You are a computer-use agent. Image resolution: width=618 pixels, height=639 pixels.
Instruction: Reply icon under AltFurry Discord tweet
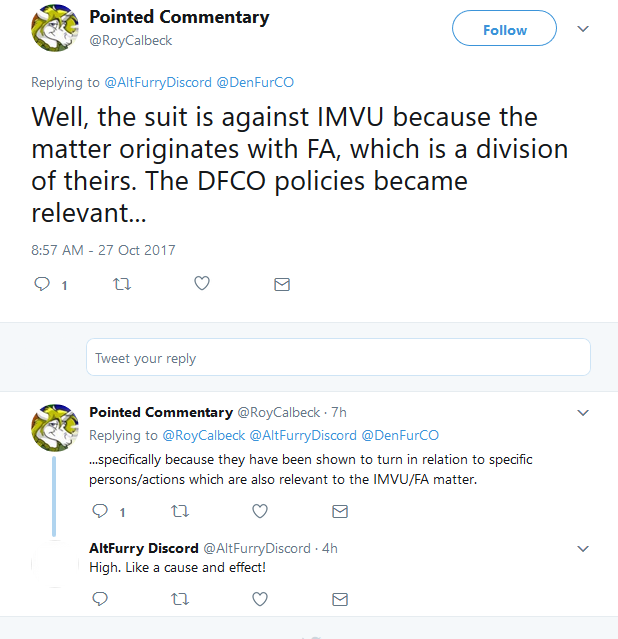pyautogui.click(x=100, y=599)
